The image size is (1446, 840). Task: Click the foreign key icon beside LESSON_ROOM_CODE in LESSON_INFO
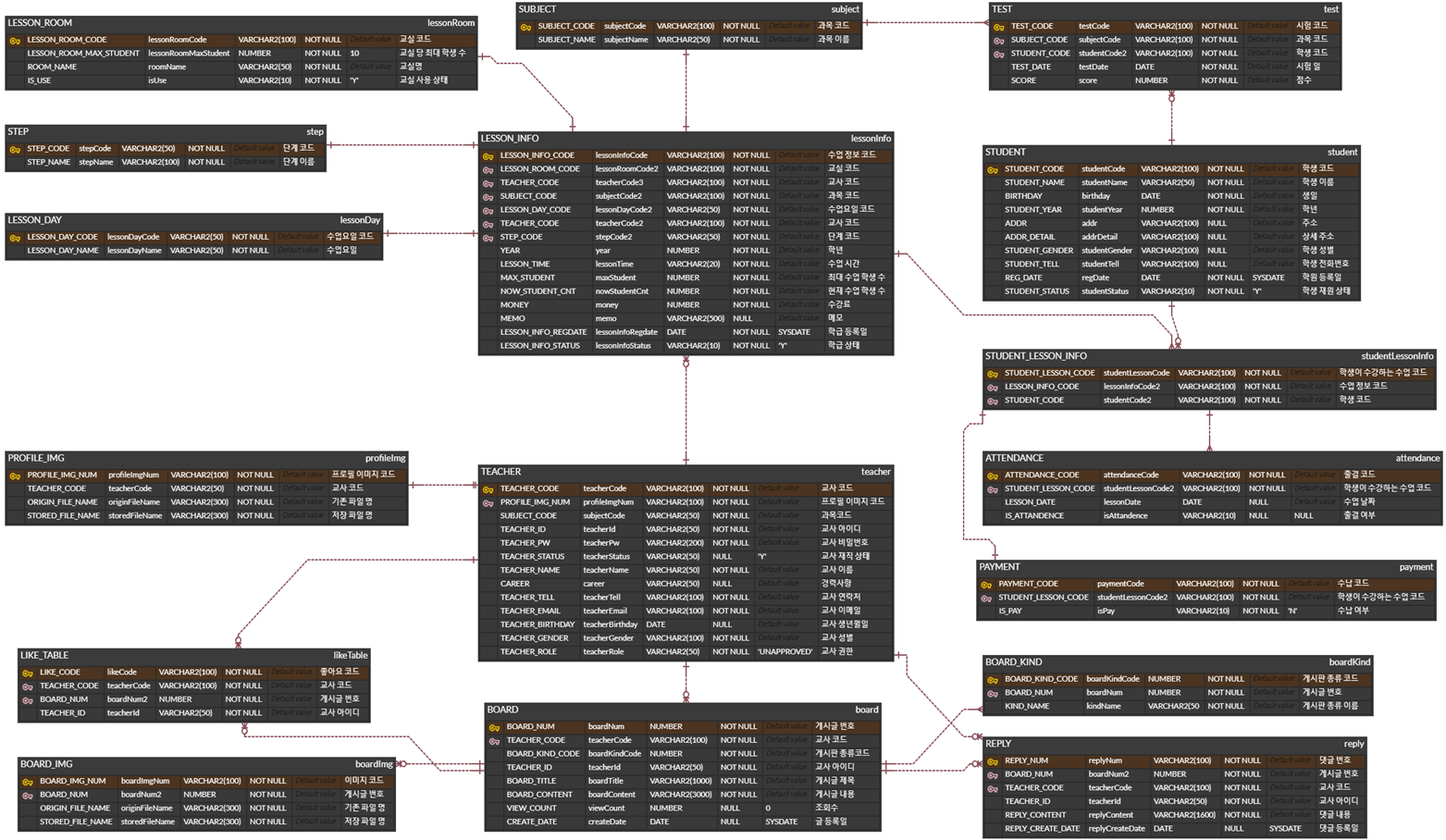[488, 169]
